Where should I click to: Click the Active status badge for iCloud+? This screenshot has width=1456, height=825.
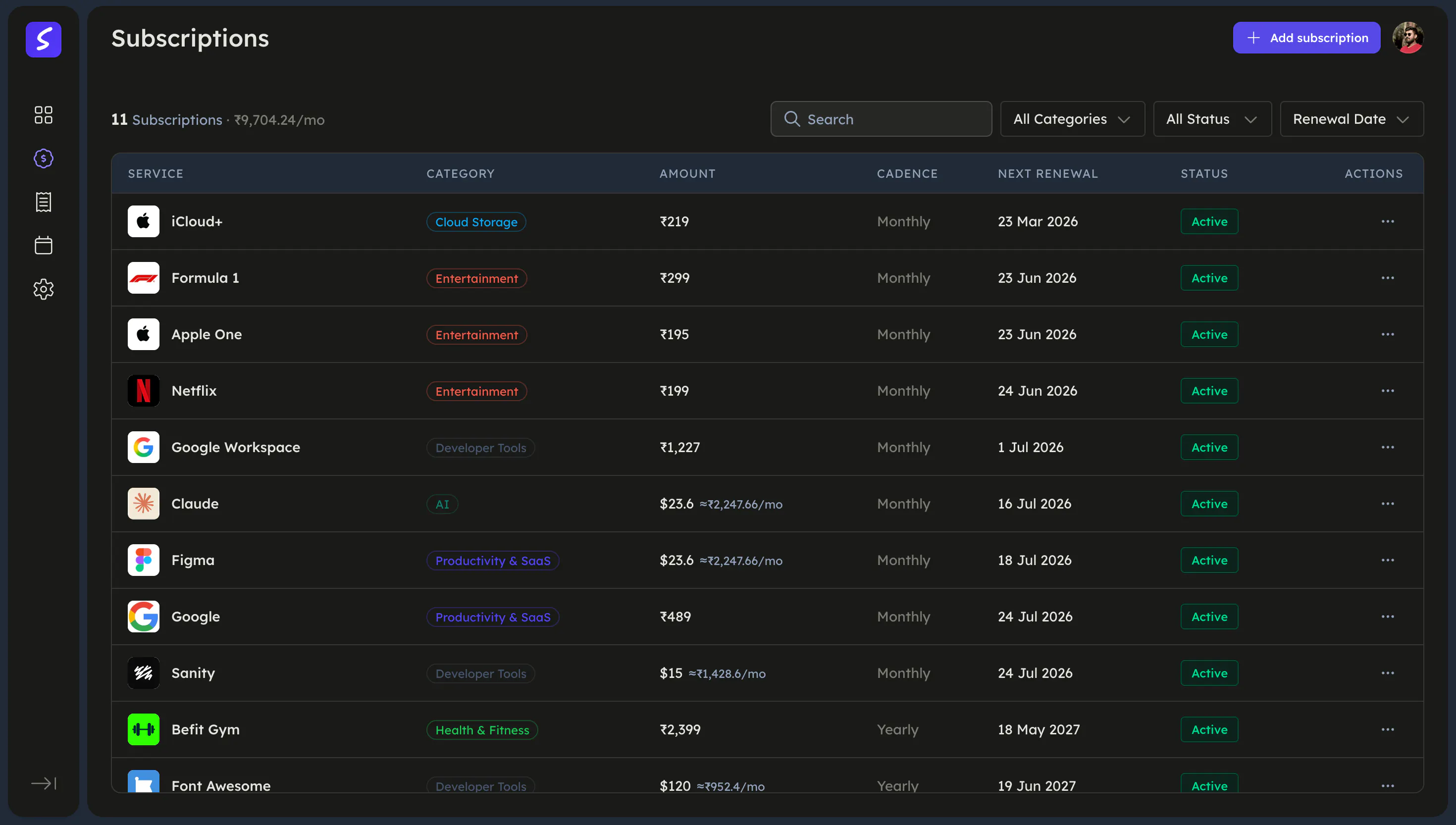(1209, 221)
